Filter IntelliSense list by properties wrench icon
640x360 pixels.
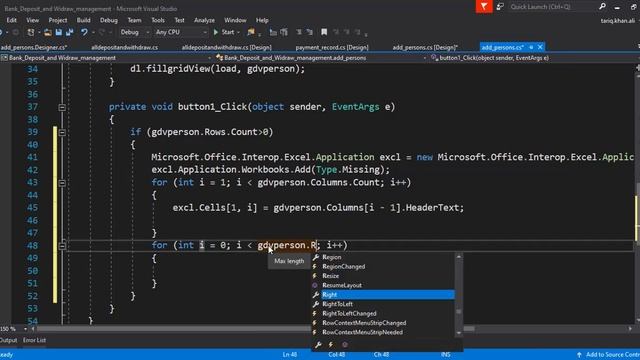318,345
